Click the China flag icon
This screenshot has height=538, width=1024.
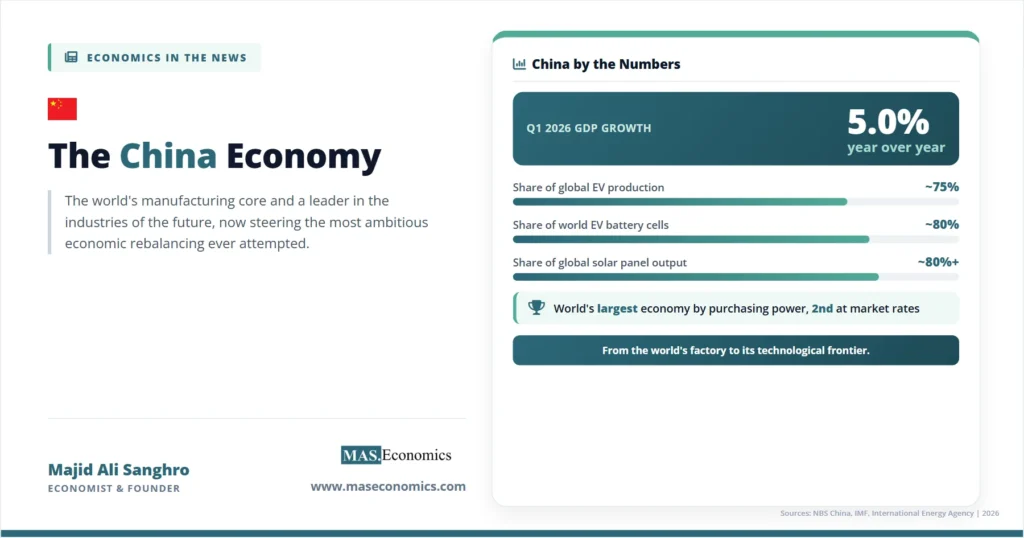62,109
